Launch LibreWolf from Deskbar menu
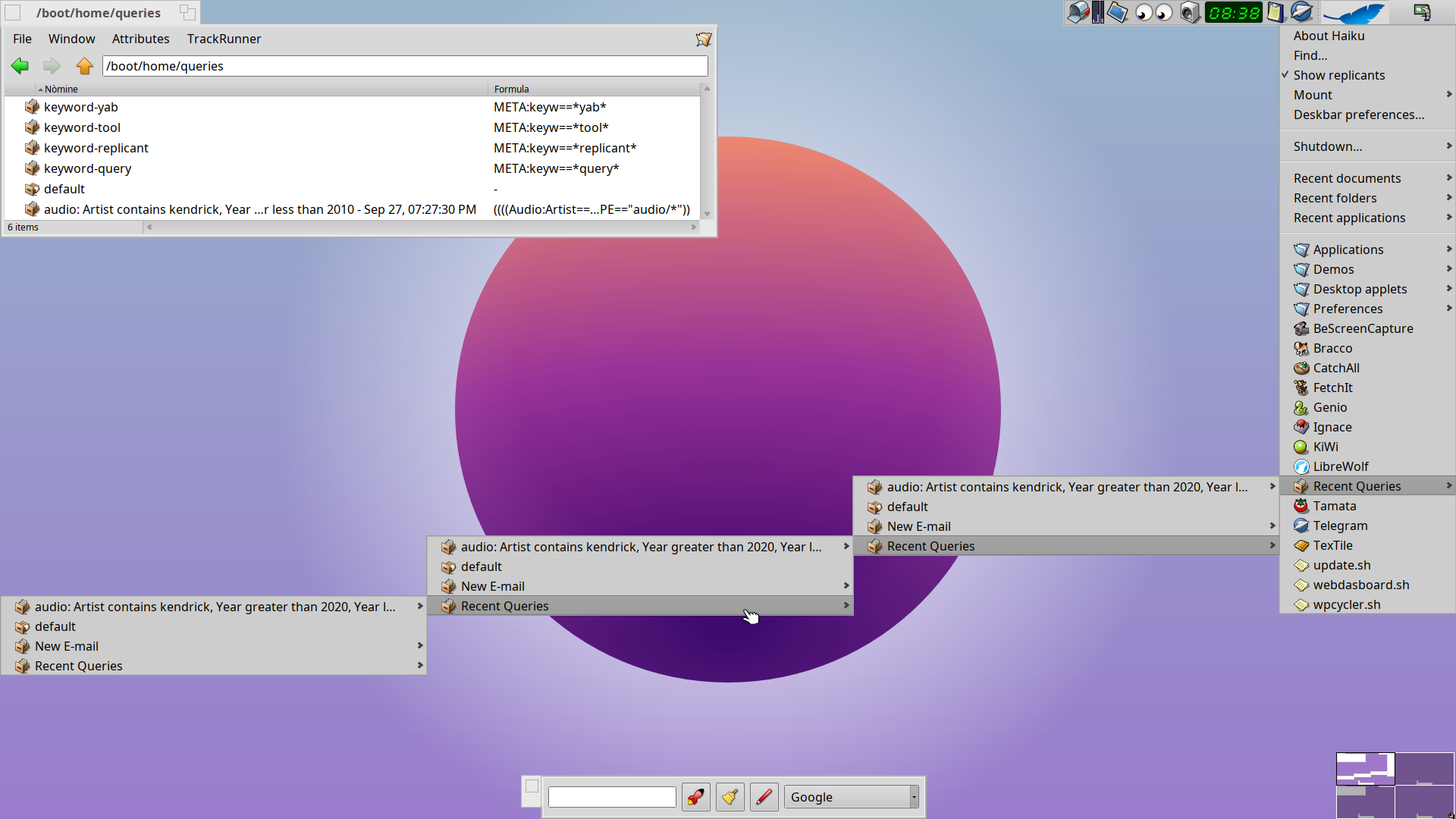The width and height of the screenshot is (1456, 819). [1340, 466]
